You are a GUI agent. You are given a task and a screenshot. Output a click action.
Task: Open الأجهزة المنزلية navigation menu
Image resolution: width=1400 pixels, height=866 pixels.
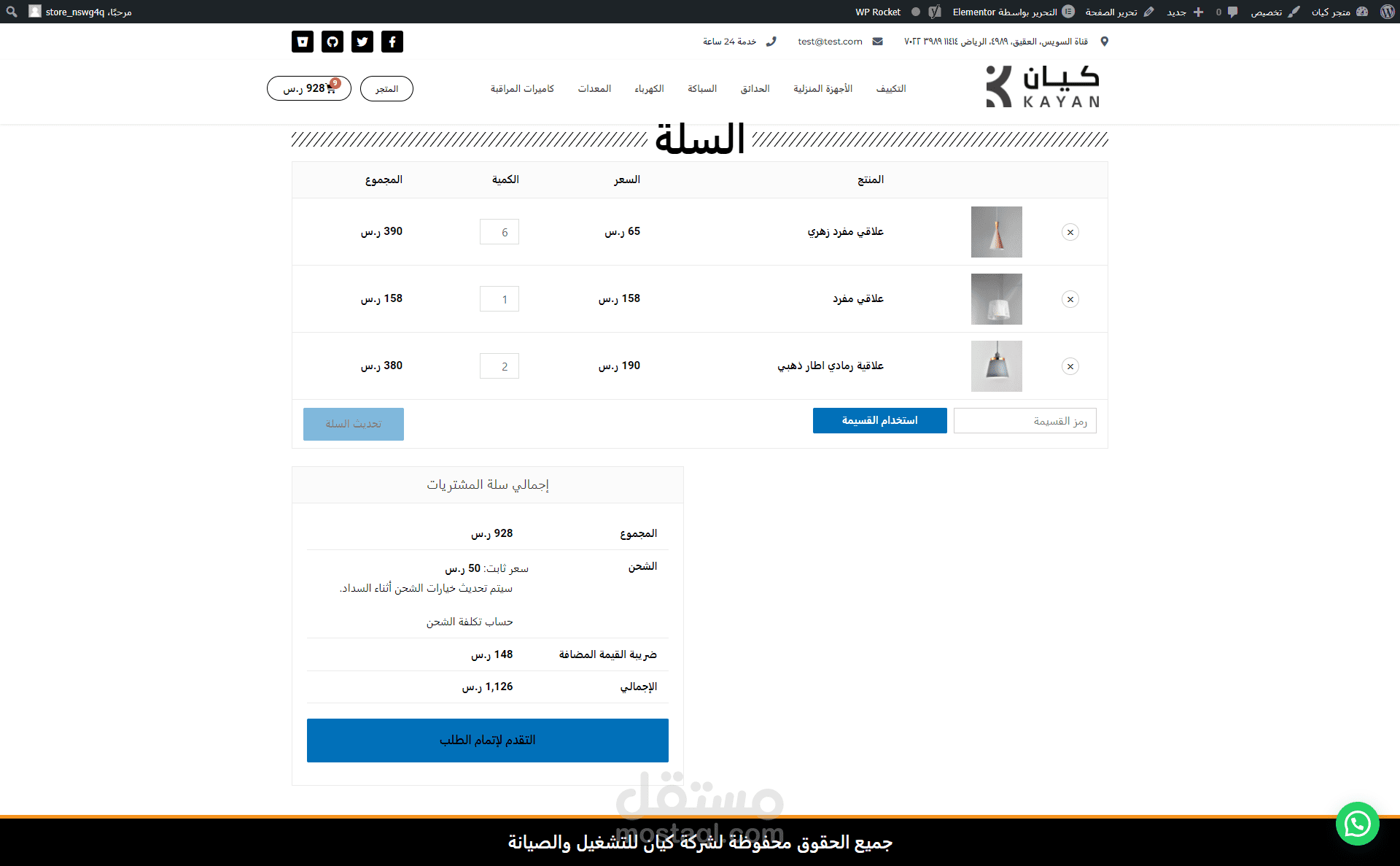822,88
